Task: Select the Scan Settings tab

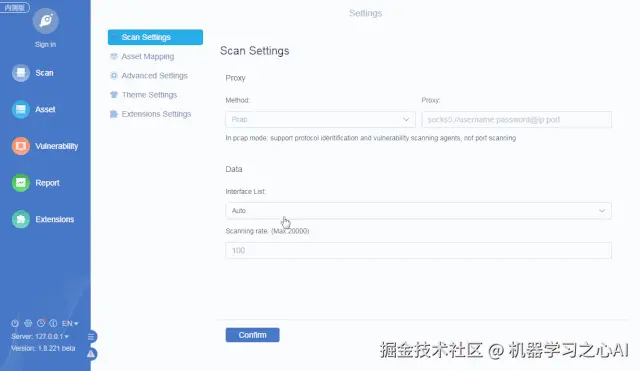Action: click(155, 37)
